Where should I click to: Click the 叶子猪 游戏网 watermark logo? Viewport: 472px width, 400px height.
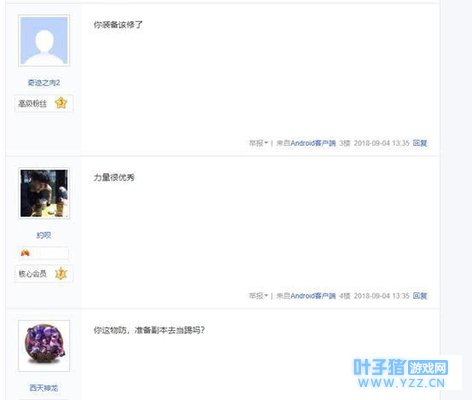coord(401,367)
